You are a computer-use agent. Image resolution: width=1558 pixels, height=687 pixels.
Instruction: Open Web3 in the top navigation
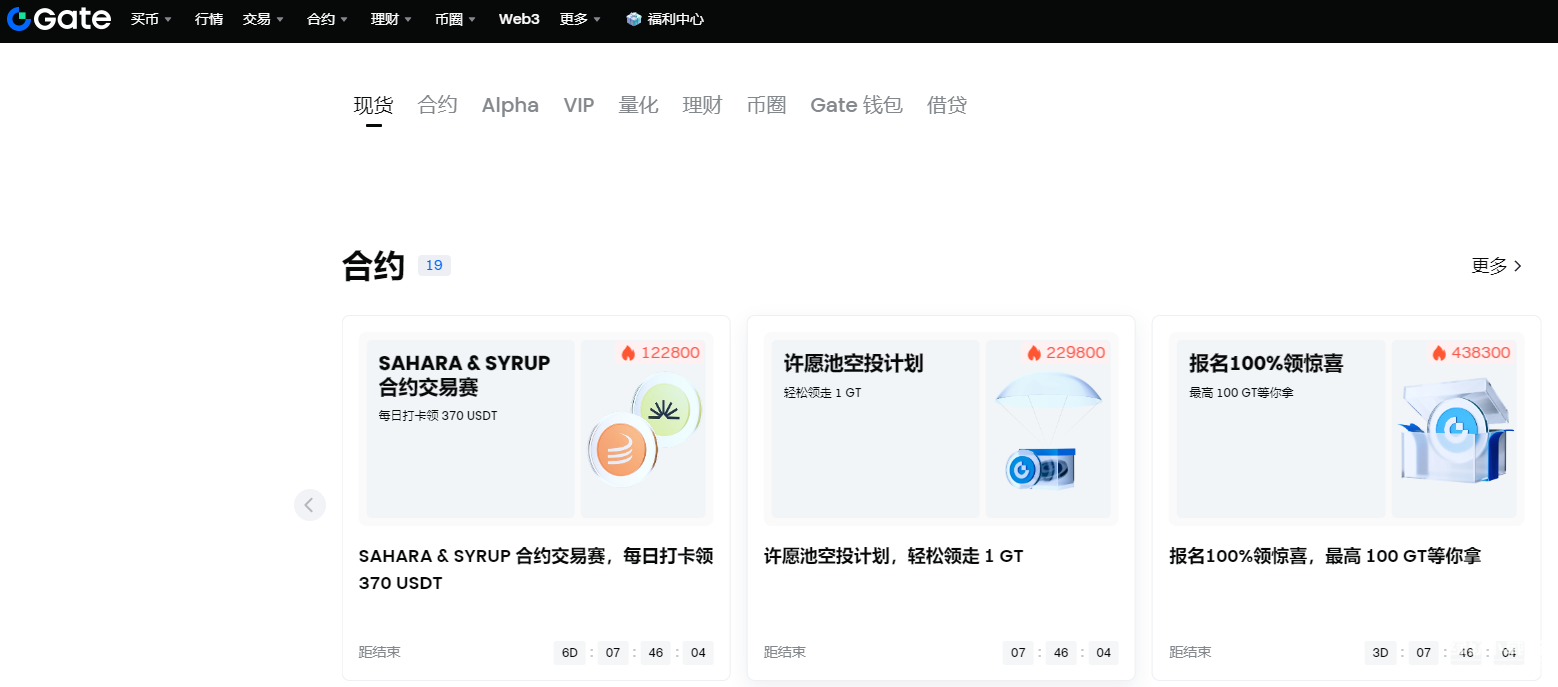pyautogui.click(x=519, y=19)
